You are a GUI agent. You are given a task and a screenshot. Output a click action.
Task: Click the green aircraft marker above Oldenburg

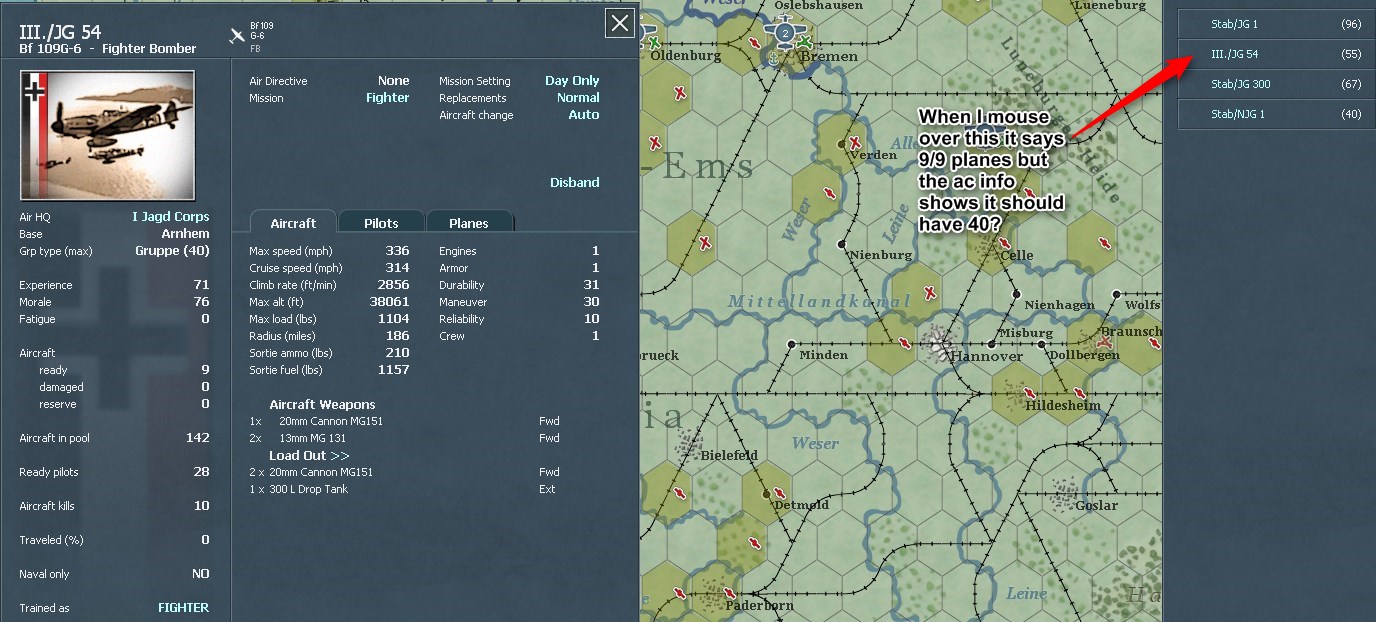654,42
